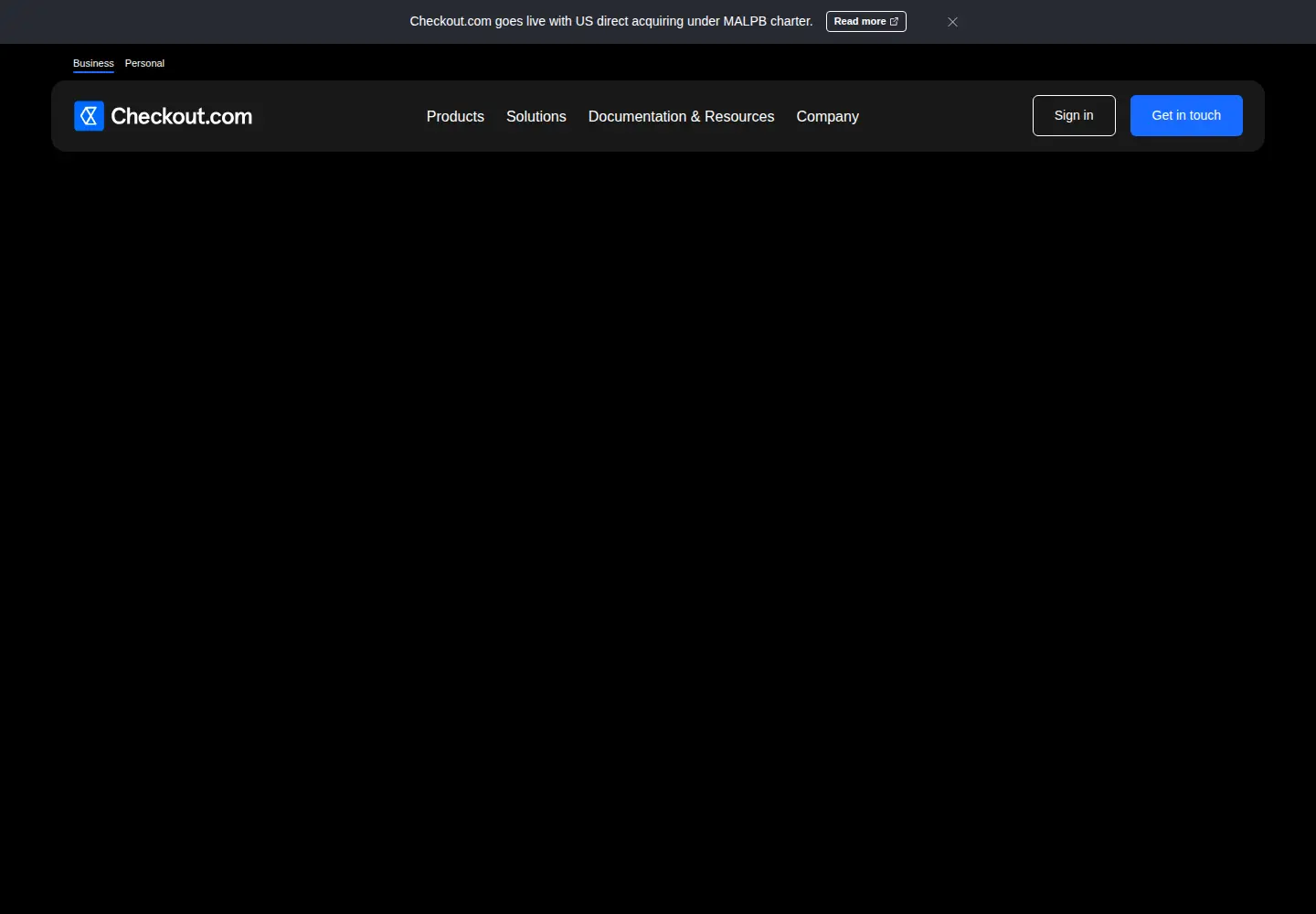The height and width of the screenshot is (914, 1316).
Task: Open the Products menu
Action: (x=455, y=116)
